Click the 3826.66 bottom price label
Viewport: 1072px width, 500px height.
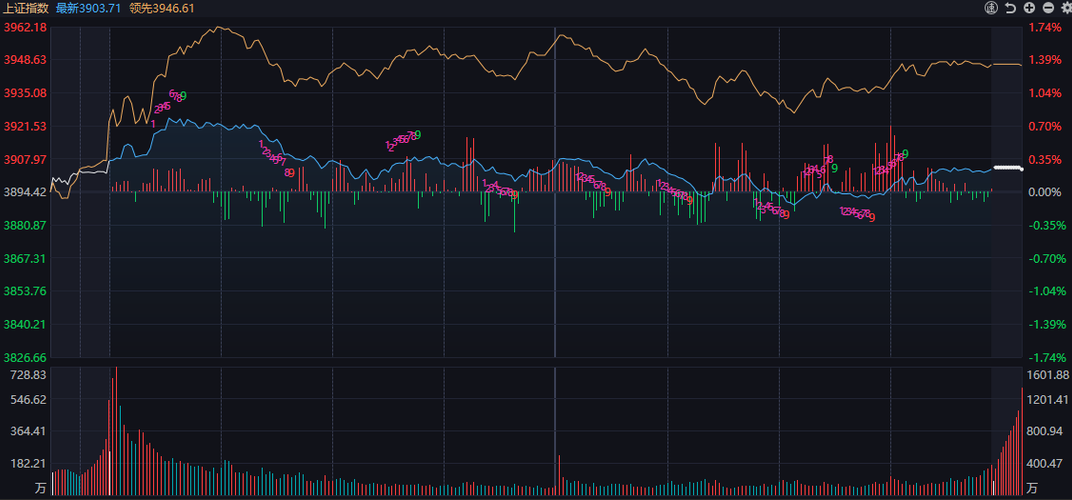[x=25, y=358]
